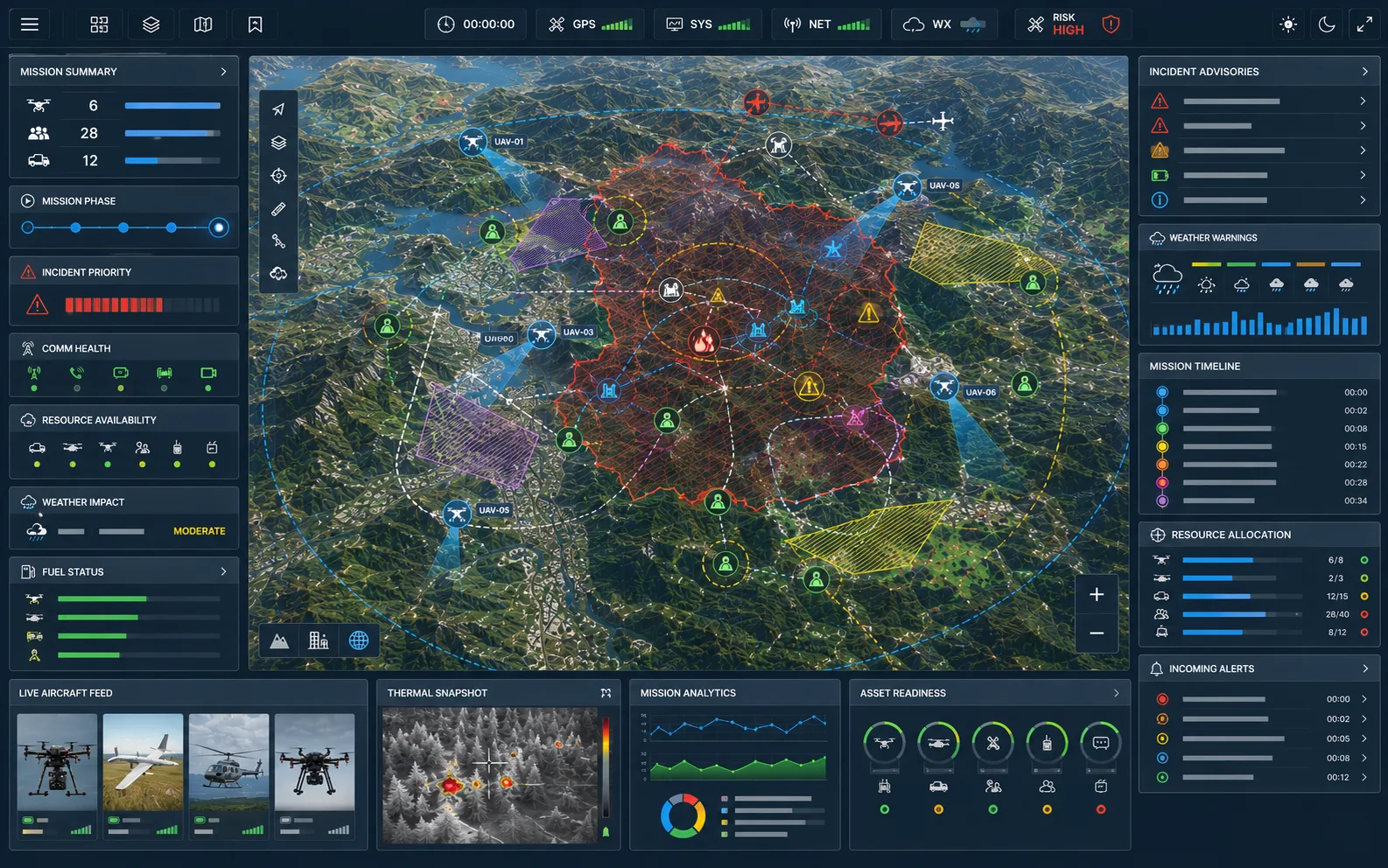The image size is (1388, 868).
Task: Switch to dark theme moon toggle
Action: pos(1327,24)
